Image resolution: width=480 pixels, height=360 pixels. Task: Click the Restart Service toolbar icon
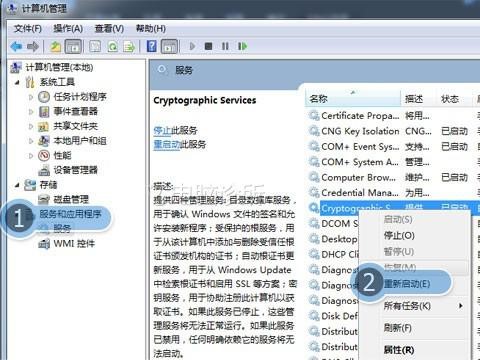click(x=243, y=46)
